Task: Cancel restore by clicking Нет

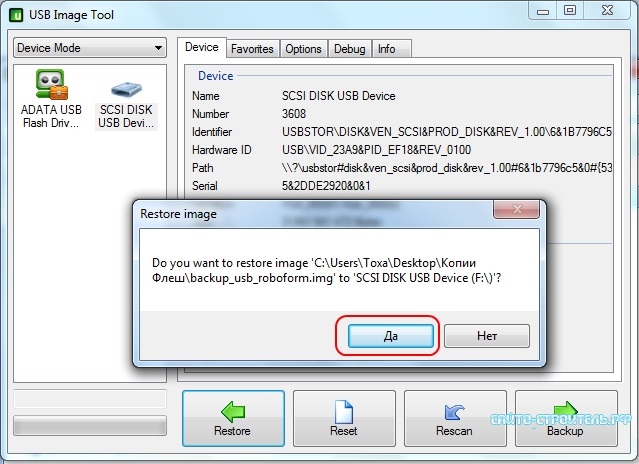Action: tap(487, 337)
